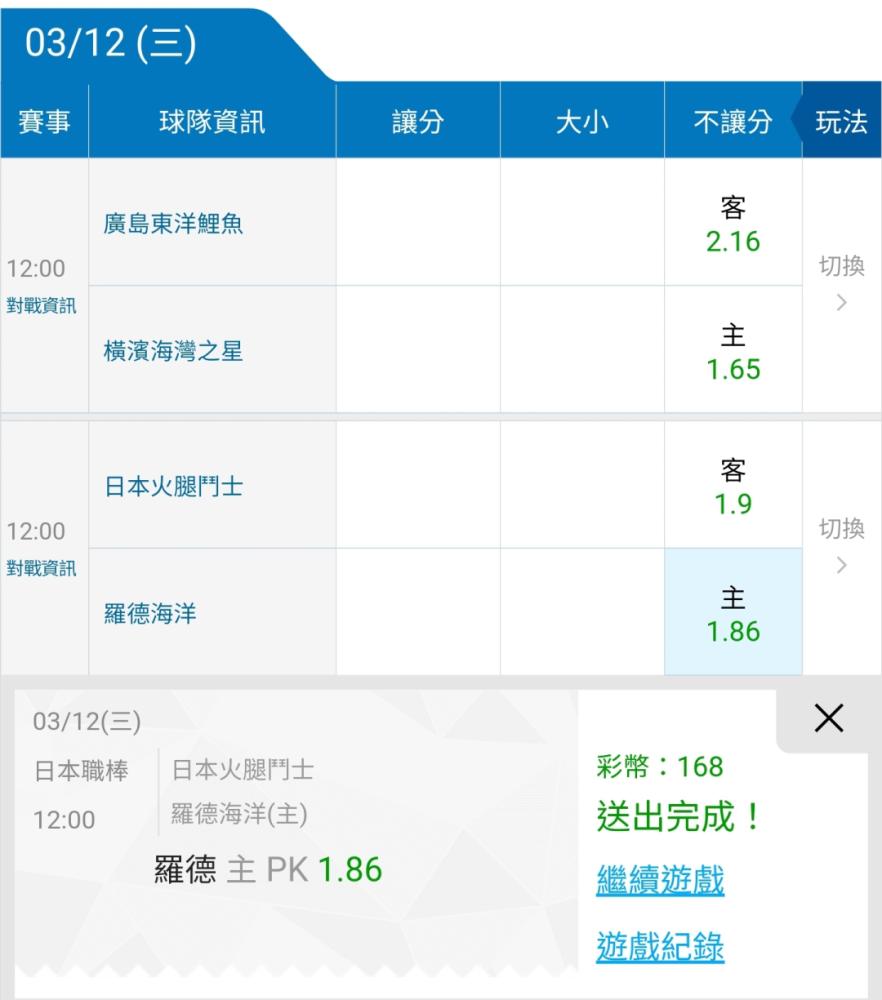Click the 繼續遊戲 link
882x1000 pixels.
(x=660, y=880)
